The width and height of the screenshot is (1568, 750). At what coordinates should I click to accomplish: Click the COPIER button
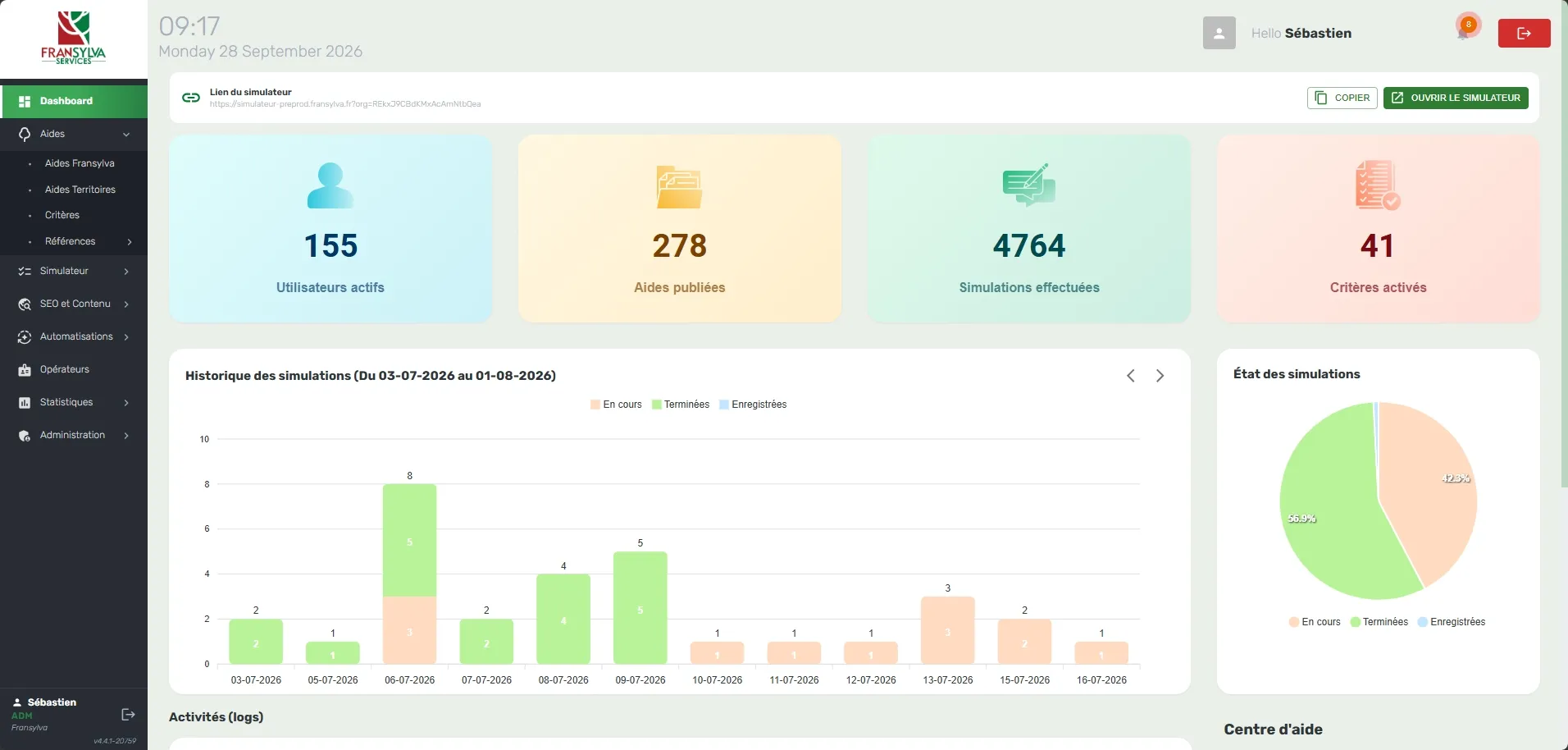pos(1342,98)
